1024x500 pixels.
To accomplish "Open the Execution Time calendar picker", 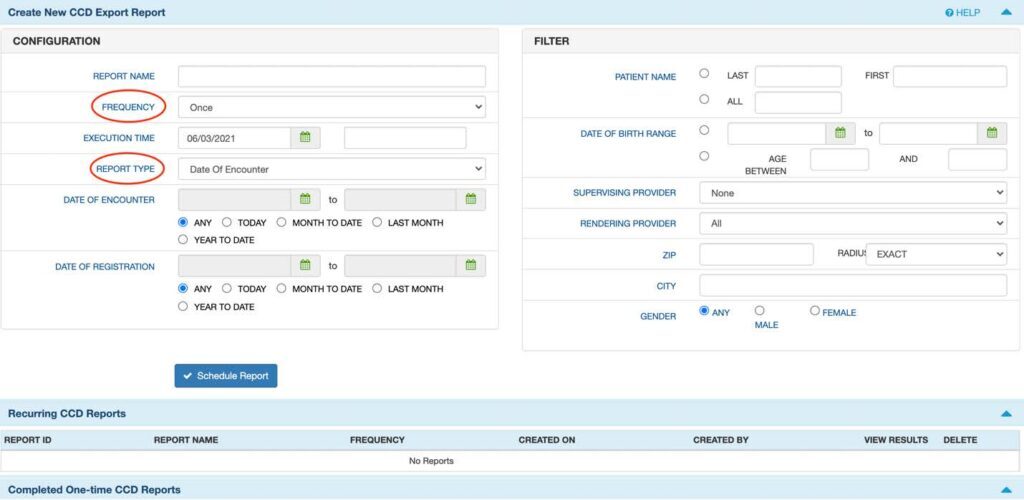I will click(306, 137).
